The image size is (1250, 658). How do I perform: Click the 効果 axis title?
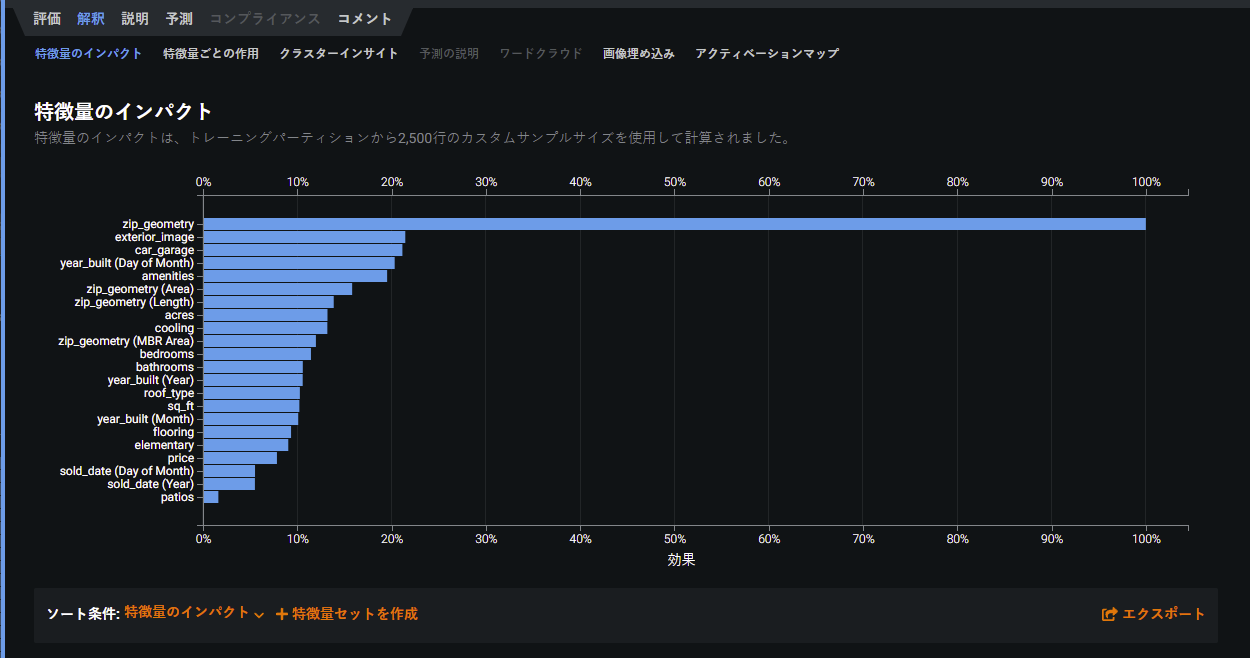tap(681, 560)
